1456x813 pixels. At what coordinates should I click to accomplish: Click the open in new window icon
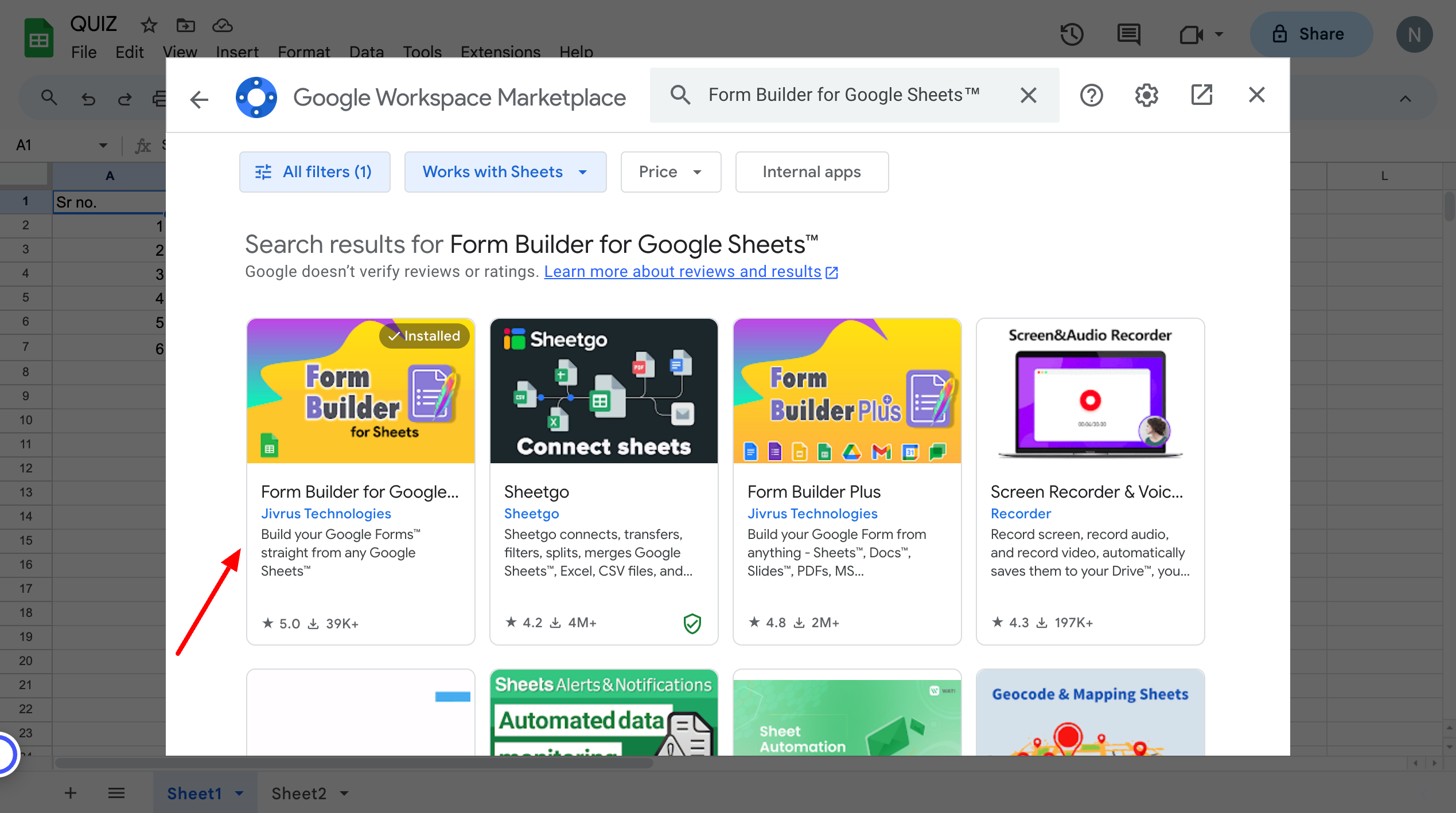point(1202,95)
